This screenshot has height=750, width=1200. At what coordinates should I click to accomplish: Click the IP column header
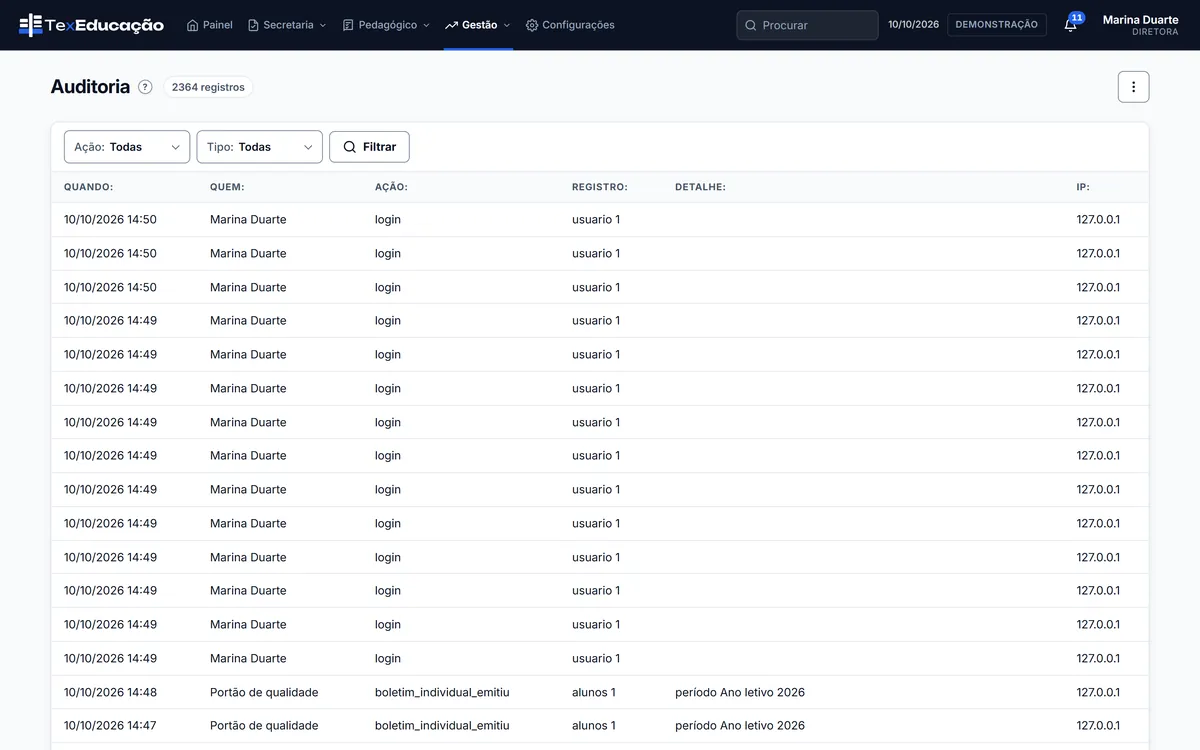click(x=1083, y=187)
